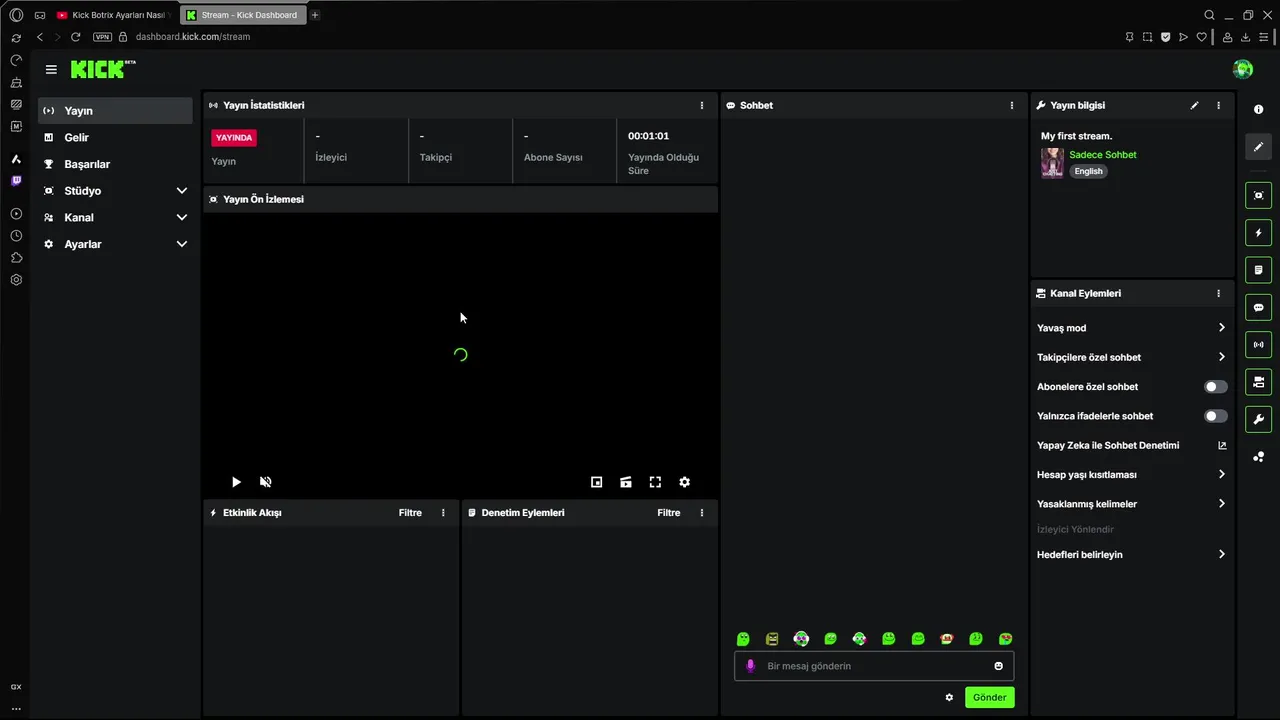
Task: Click the three-dots icon at bottom of right bar
Action: 1258,457
